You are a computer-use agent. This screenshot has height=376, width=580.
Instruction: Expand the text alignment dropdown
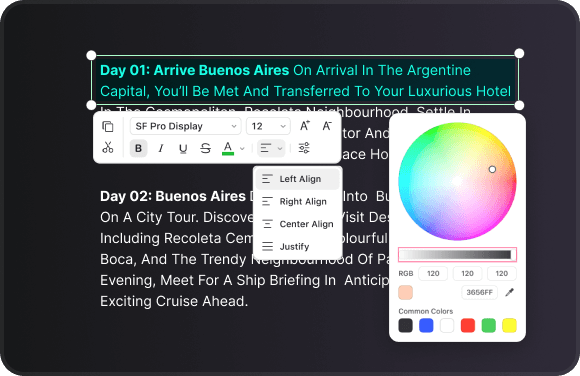click(271, 148)
